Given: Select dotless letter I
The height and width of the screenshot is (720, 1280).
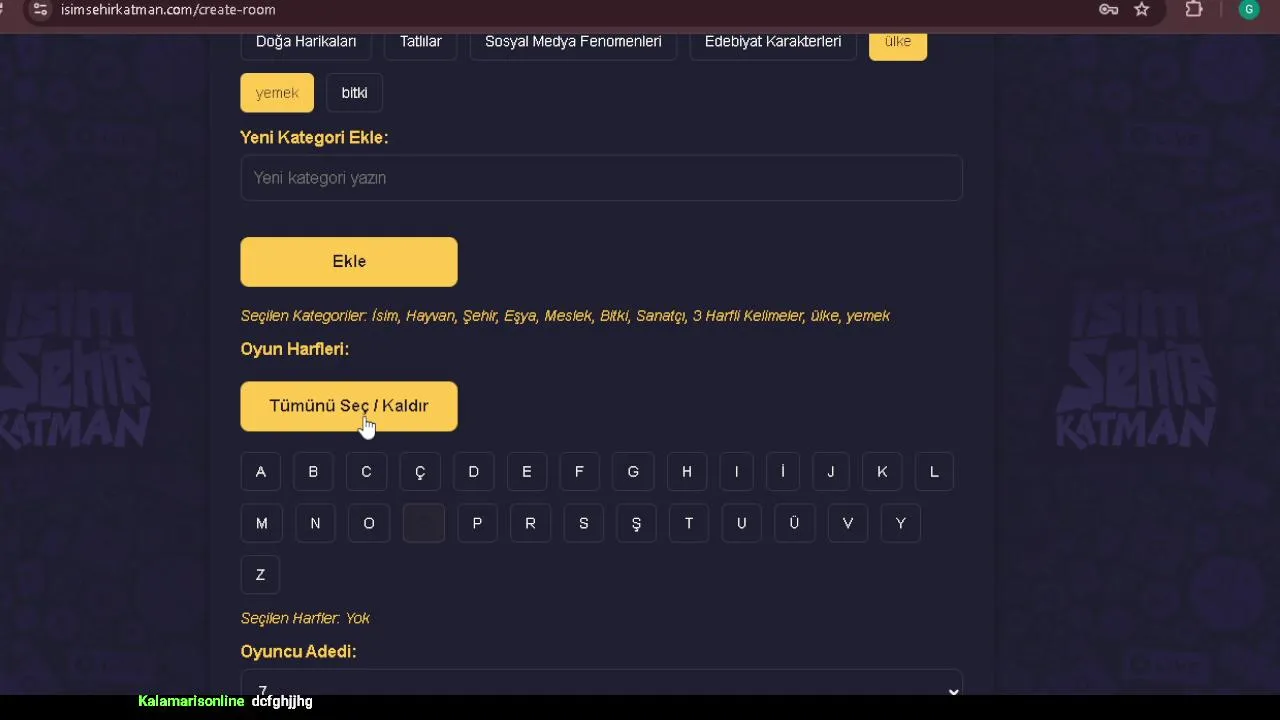Looking at the screenshot, I should point(737,472).
